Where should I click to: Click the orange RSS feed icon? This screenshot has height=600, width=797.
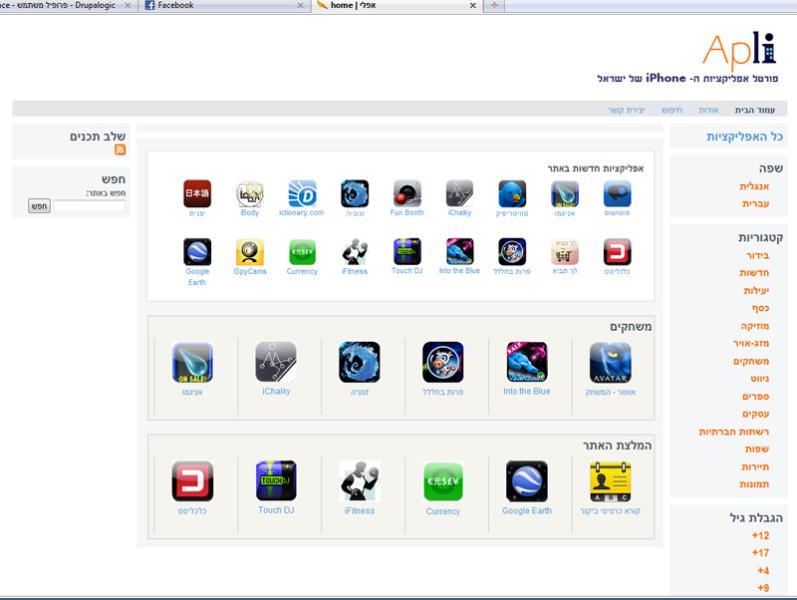click(120, 149)
